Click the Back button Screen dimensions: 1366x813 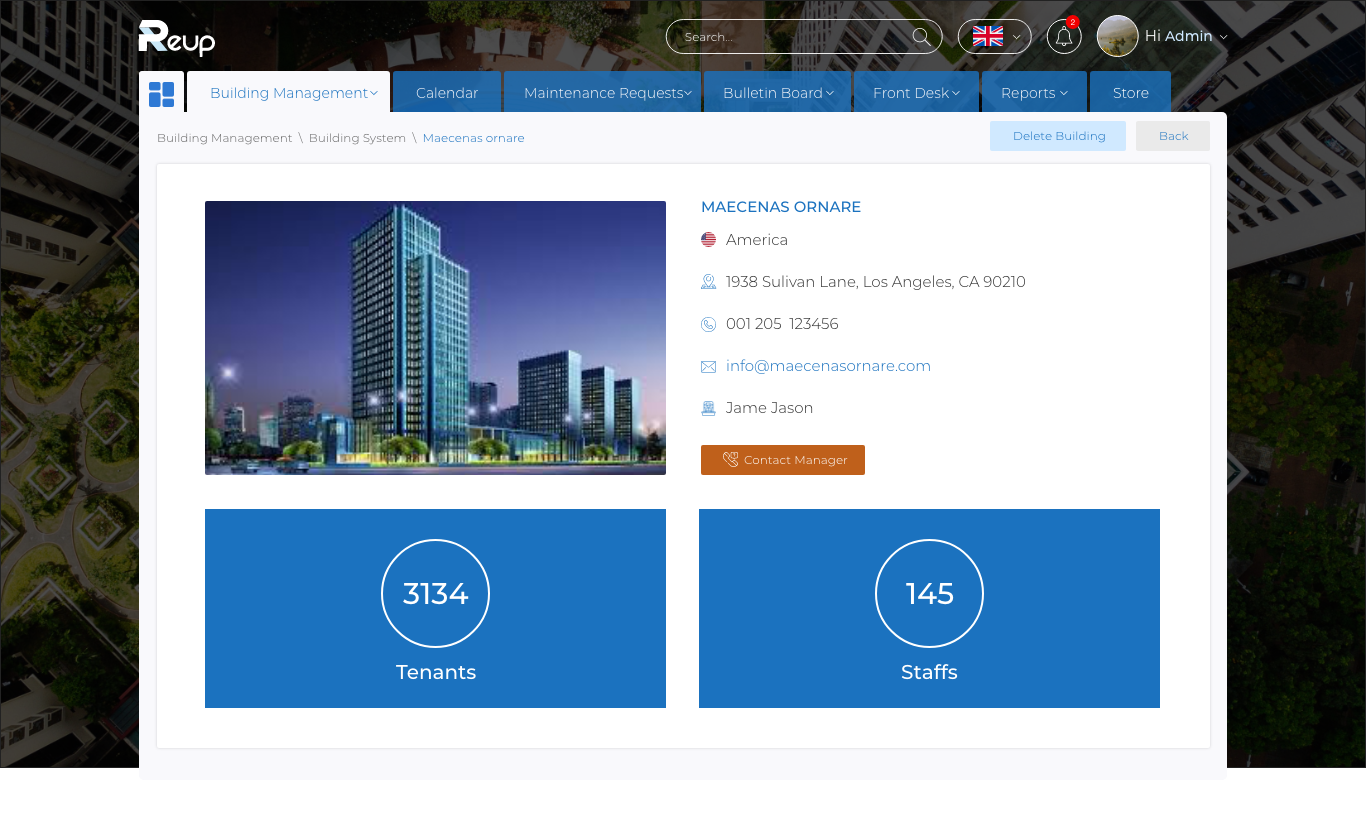pyautogui.click(x=1173, y=136)
